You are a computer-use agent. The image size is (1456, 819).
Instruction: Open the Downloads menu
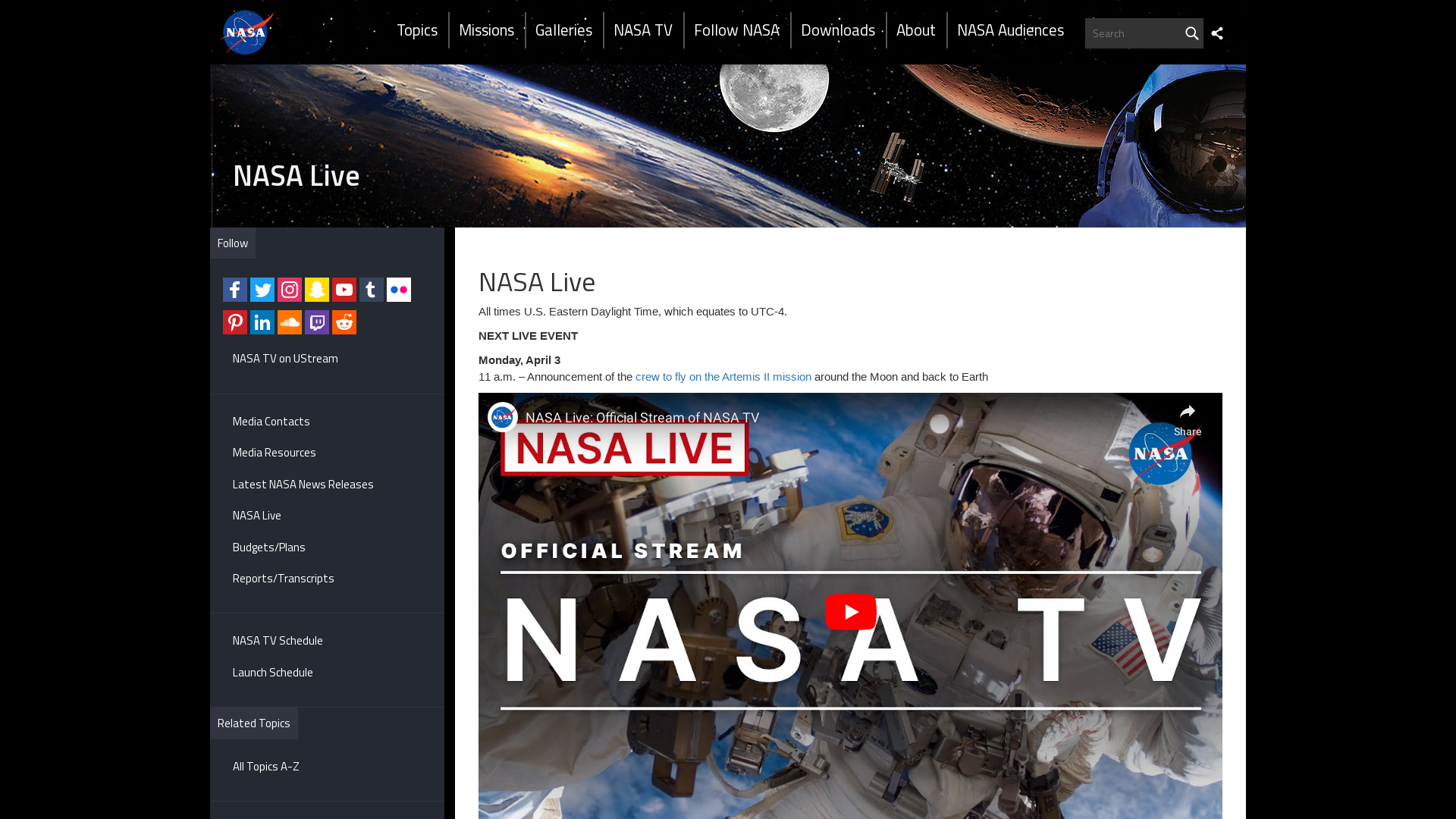pos(838,30)
